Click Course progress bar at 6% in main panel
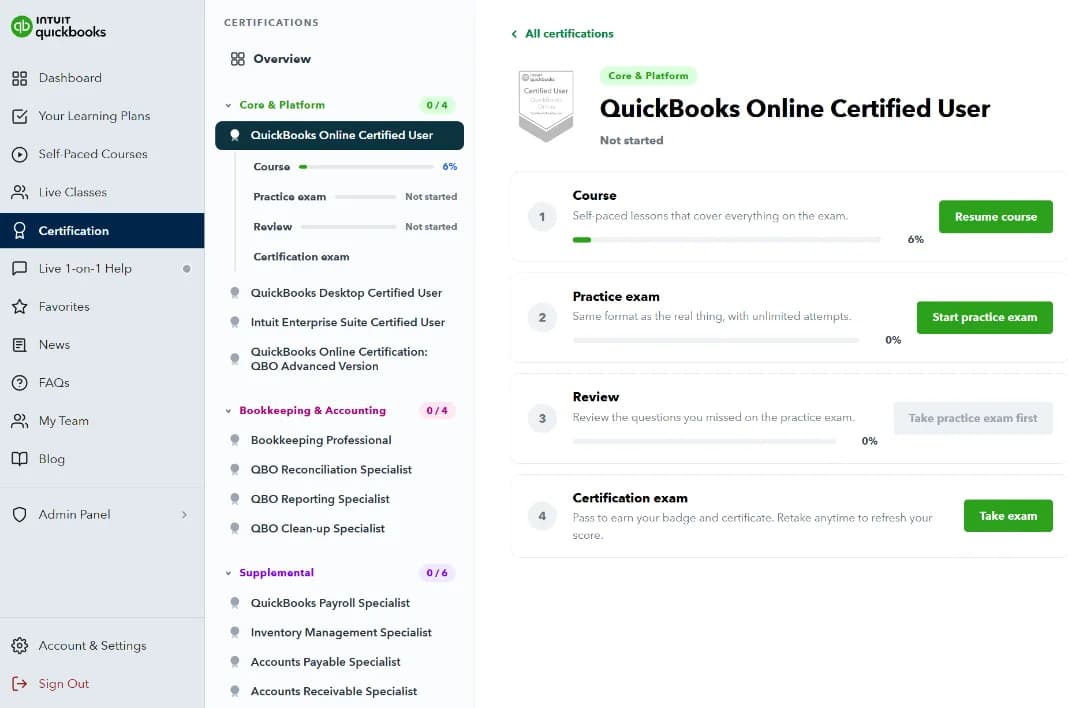 (x=726, y=240)
